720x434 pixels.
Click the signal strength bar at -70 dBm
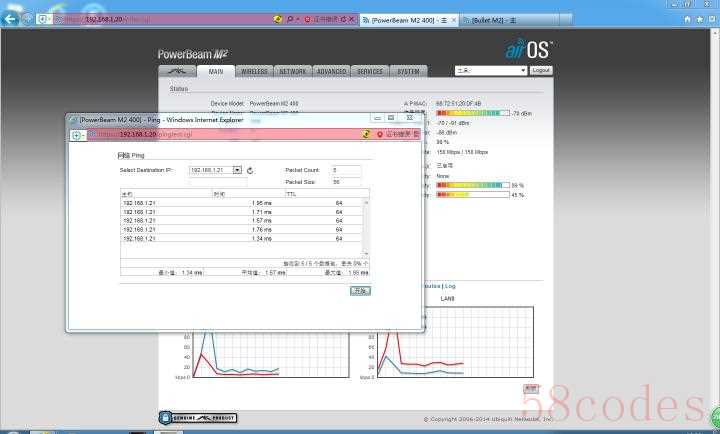473,113
